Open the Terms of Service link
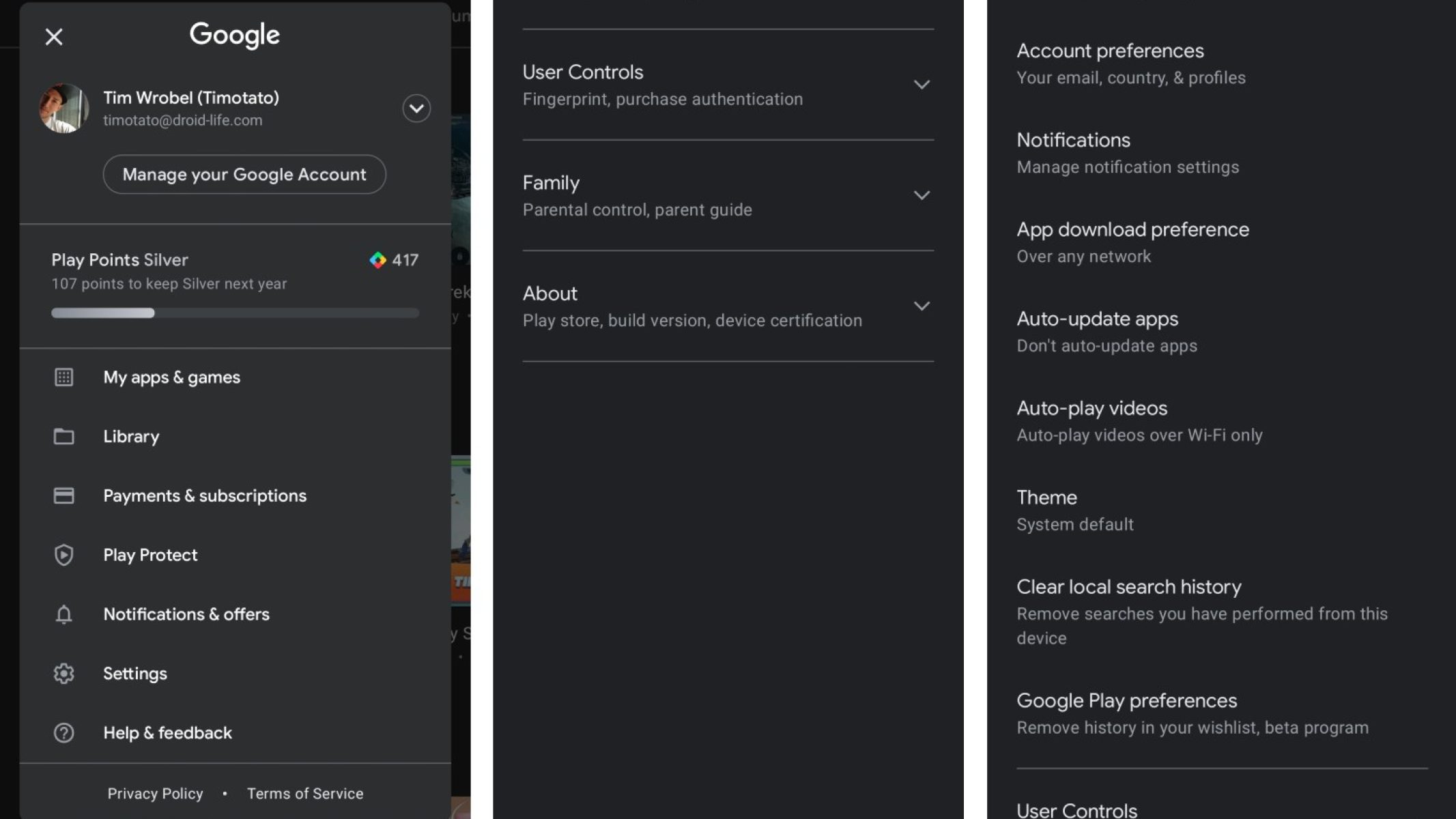The width and height of the screenshot is (1456, 819). (x=305, y=794)
